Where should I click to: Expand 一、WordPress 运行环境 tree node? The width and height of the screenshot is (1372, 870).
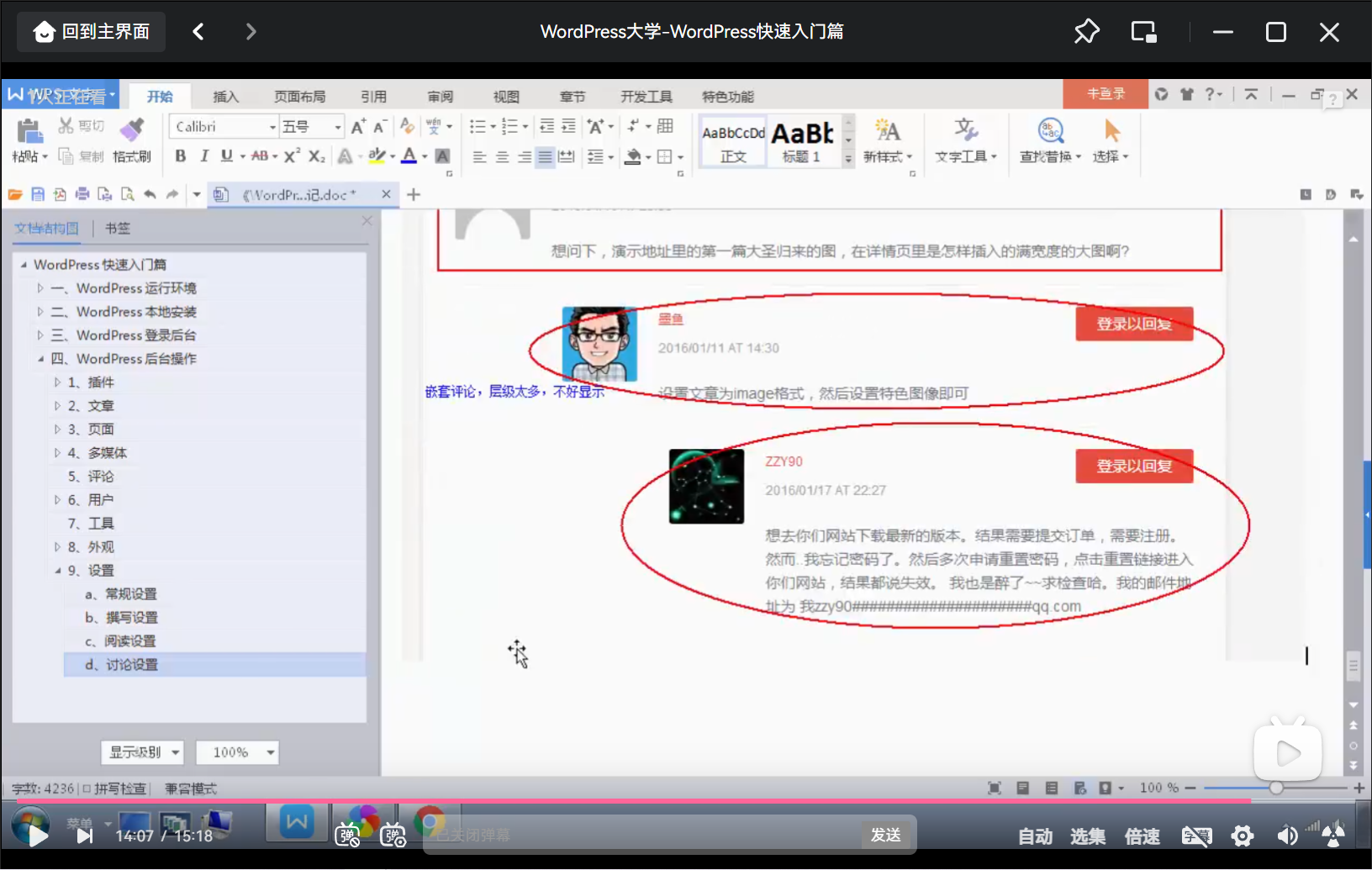click(x=40, y=288)
